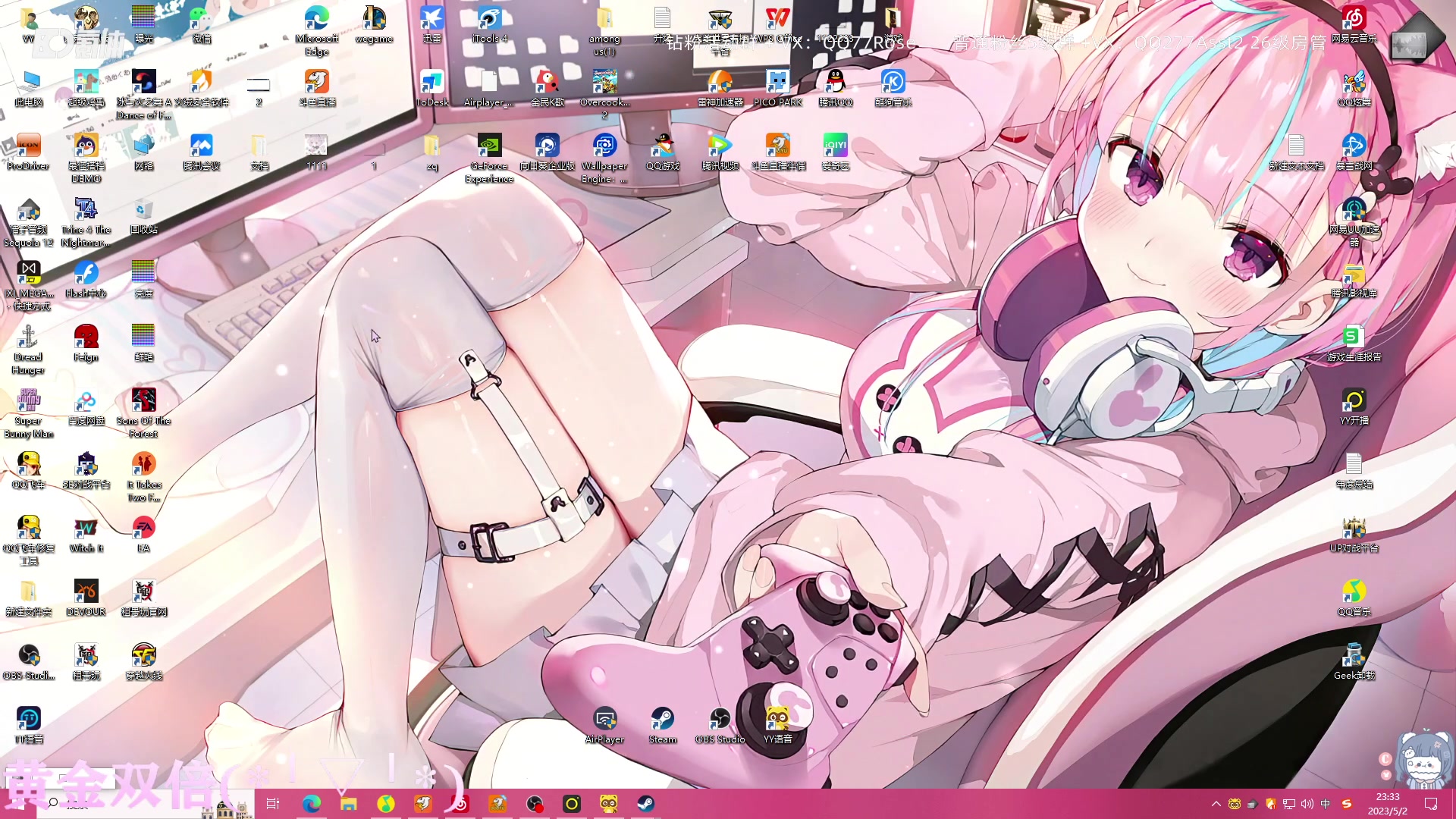Open the 腾讯会议 meeting shortcut
This screenshot has width=1456, height=819.
click(201, 152)
